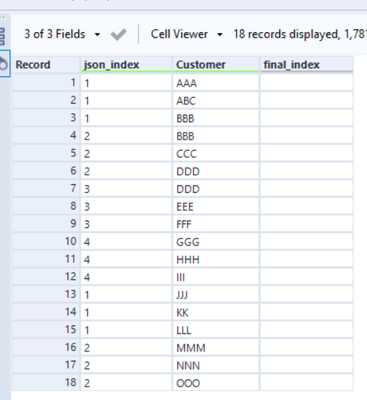Click Customer cell CCC
This screenshot has height=400, width=367.
coord(216,153)
